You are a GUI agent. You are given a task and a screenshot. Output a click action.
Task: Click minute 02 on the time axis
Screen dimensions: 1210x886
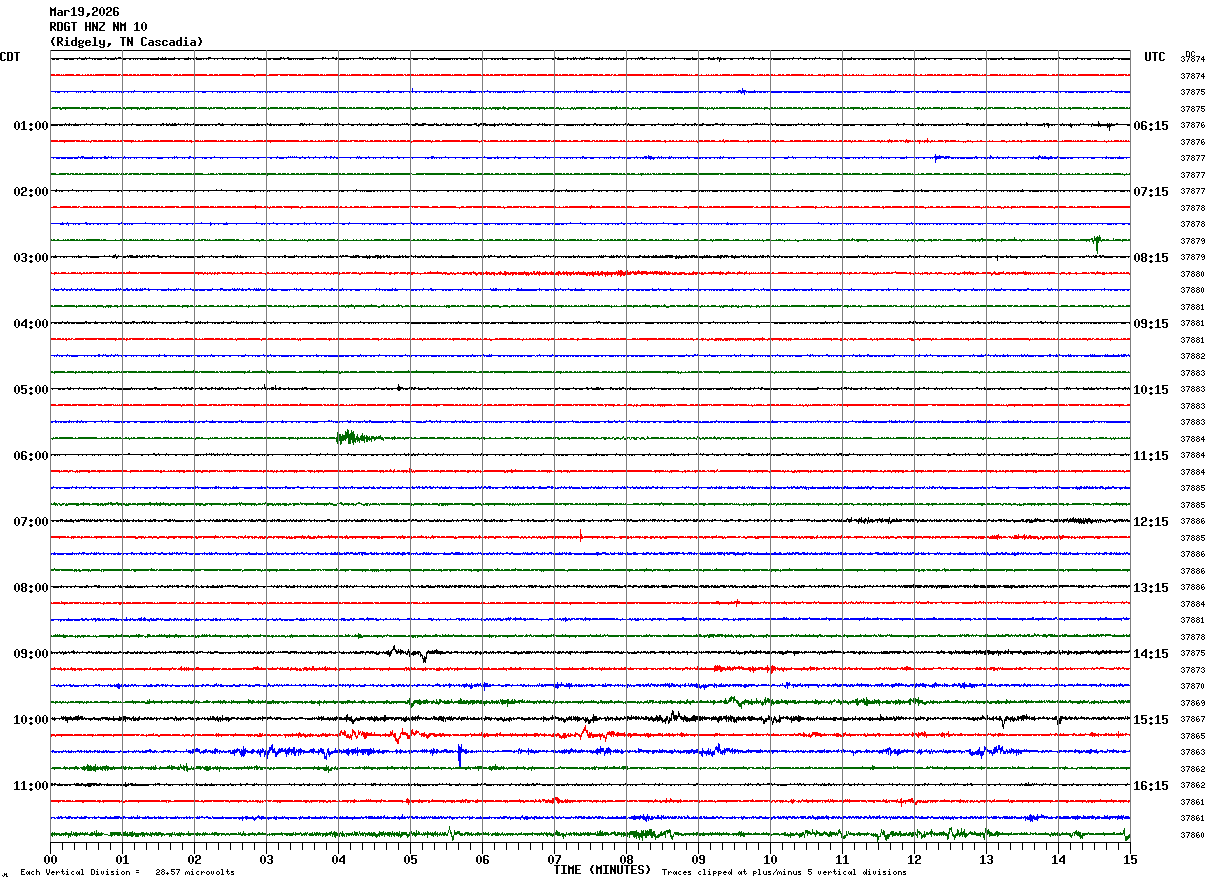point(194,859)
